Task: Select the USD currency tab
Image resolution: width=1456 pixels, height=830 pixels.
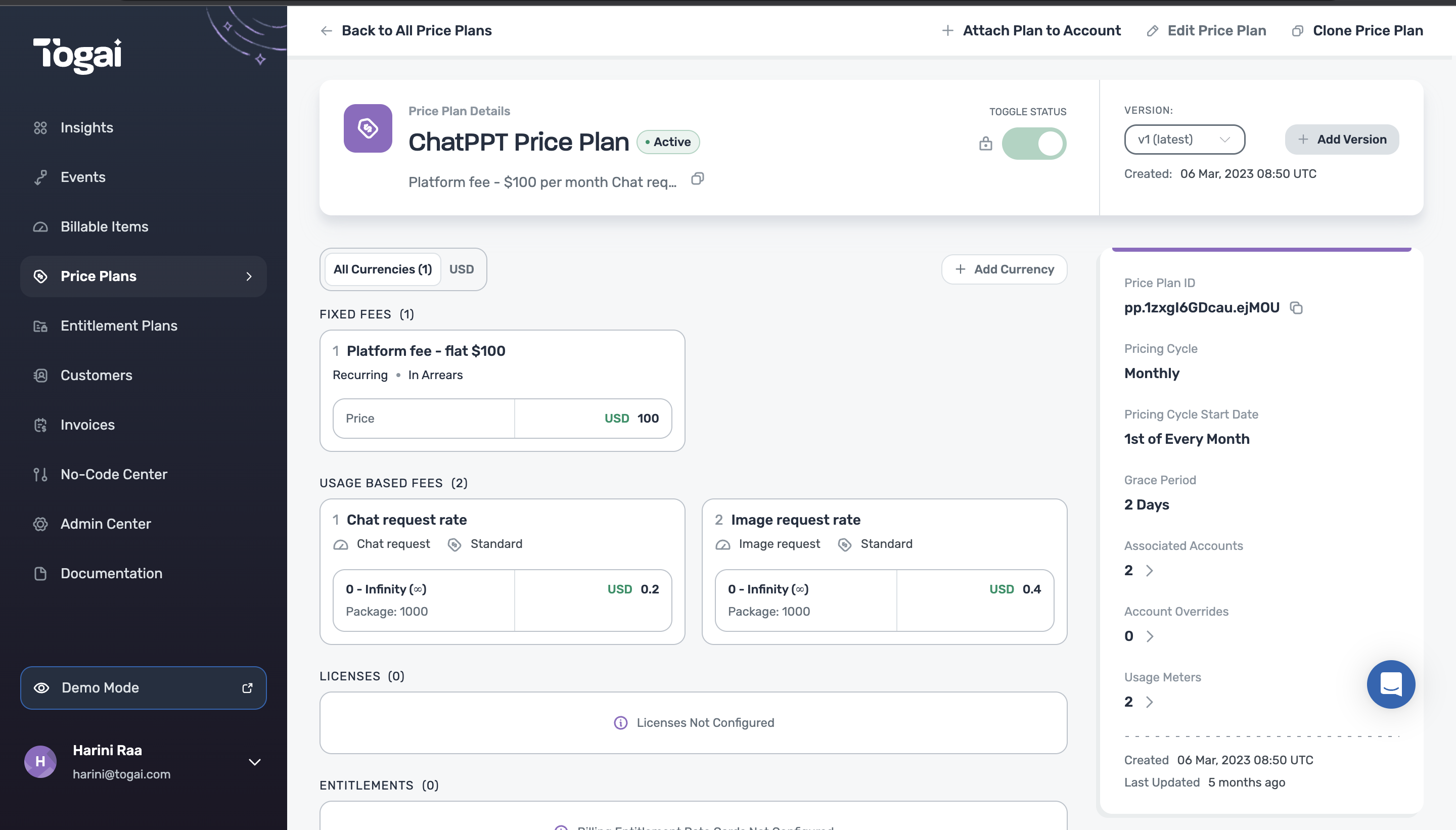Action: pyautogui.click(x=461, y=269)
